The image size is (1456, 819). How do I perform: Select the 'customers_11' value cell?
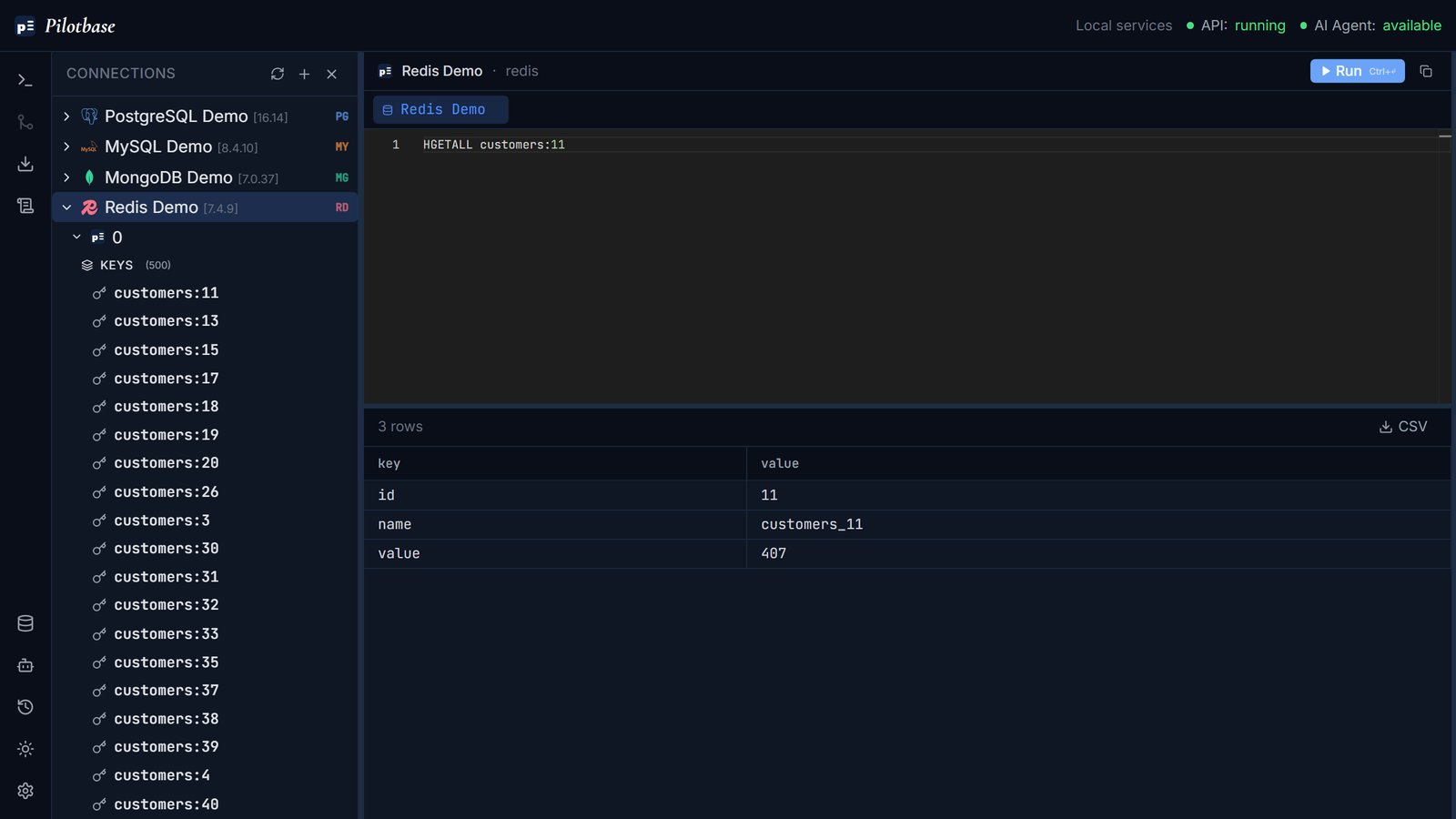pyautogui.click(x=1098, y=524)
